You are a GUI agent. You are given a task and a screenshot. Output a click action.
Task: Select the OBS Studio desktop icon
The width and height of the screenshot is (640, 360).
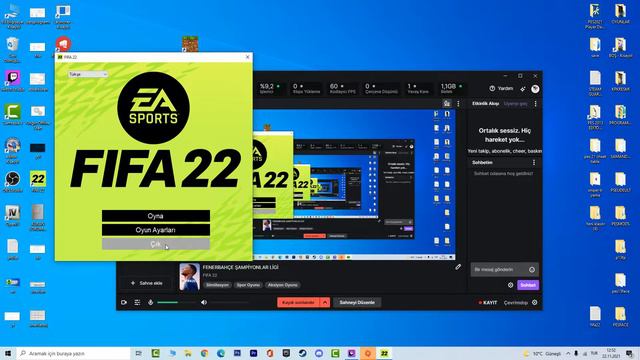13,182
